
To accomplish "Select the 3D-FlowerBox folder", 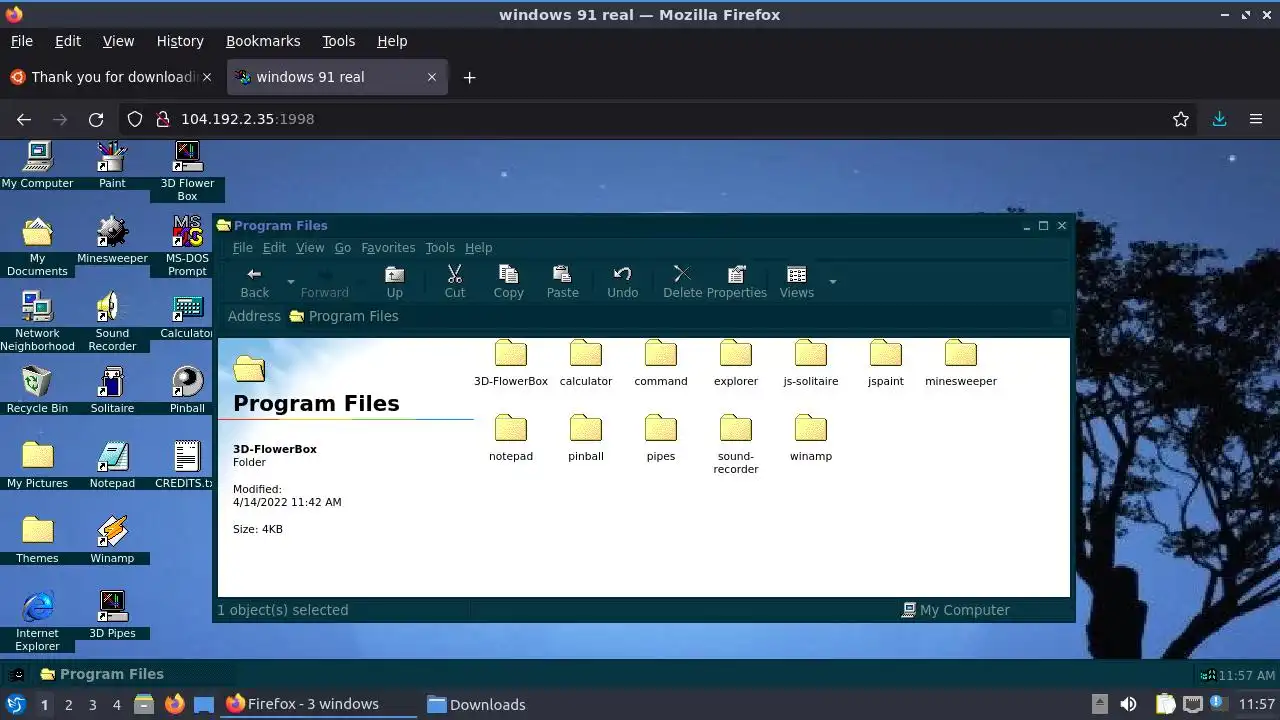I will [x=511, y=363].
